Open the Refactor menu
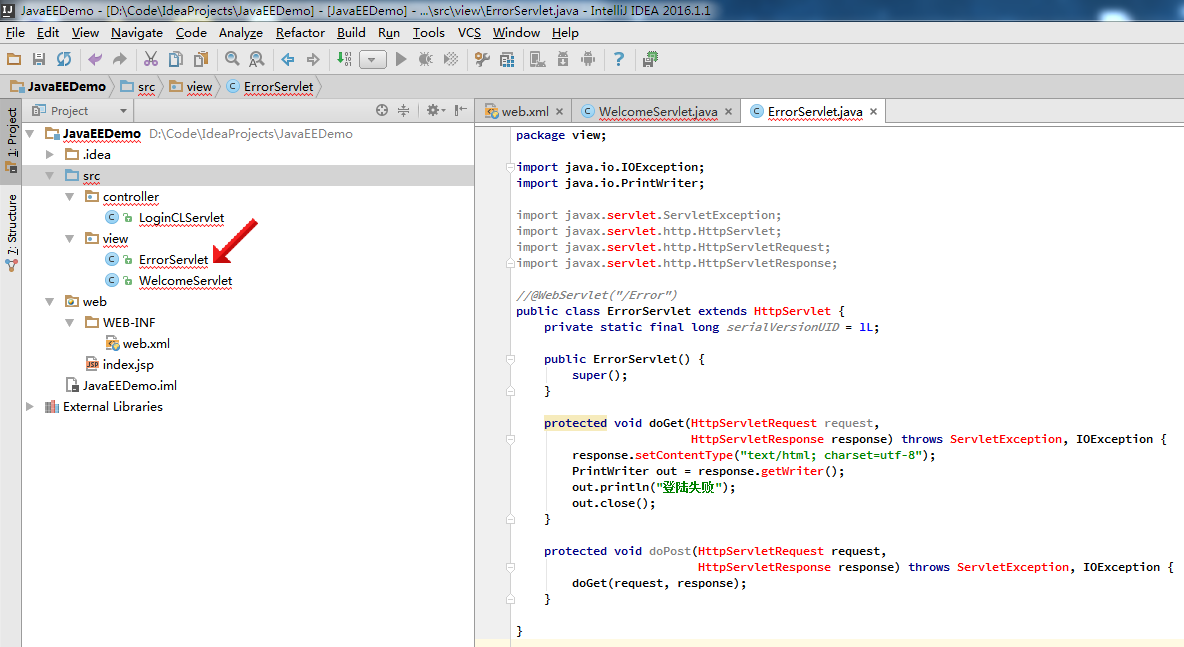Screen dimensions: 1184x647 coord(300,32)
